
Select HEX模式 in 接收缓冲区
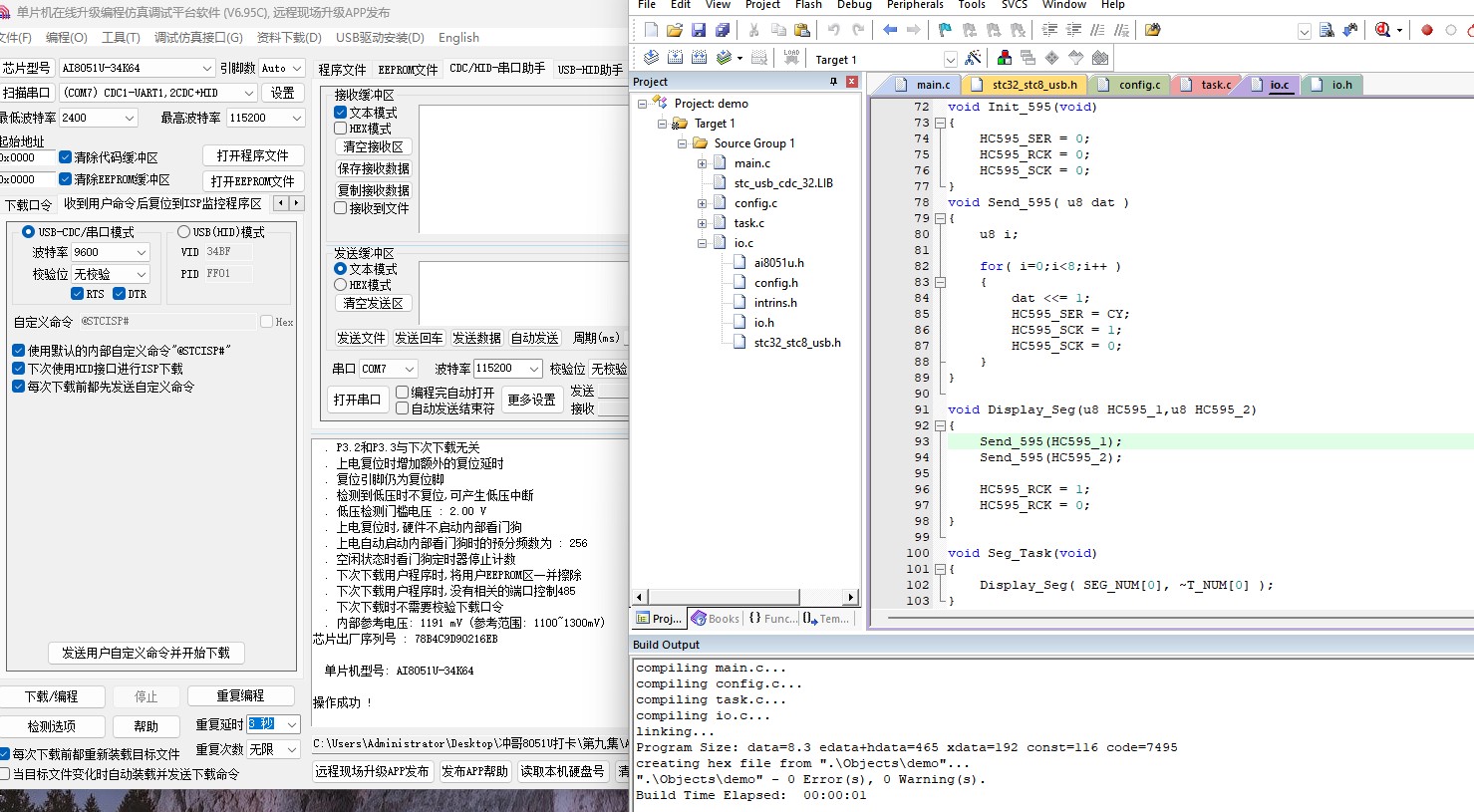[x=340, y=129]
